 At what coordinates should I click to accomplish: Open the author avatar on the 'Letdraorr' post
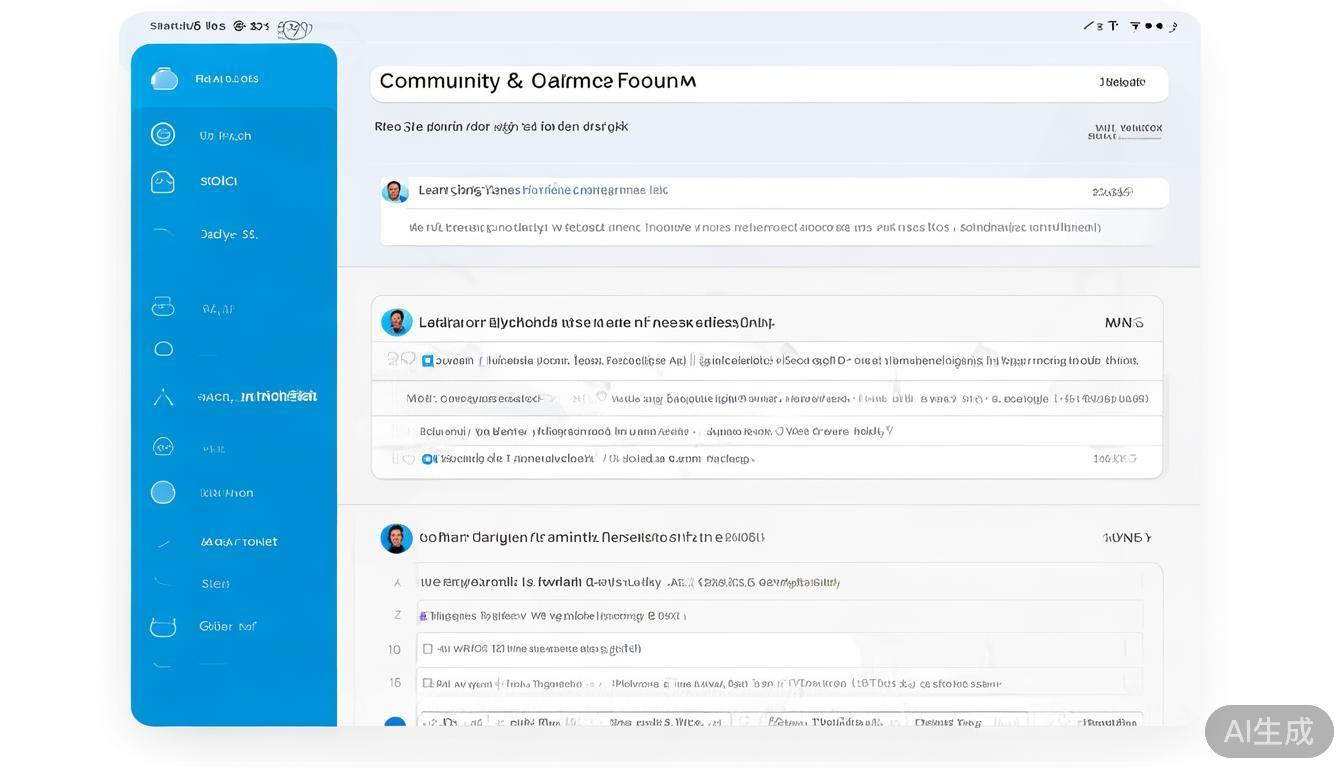[x=397, y=322]
